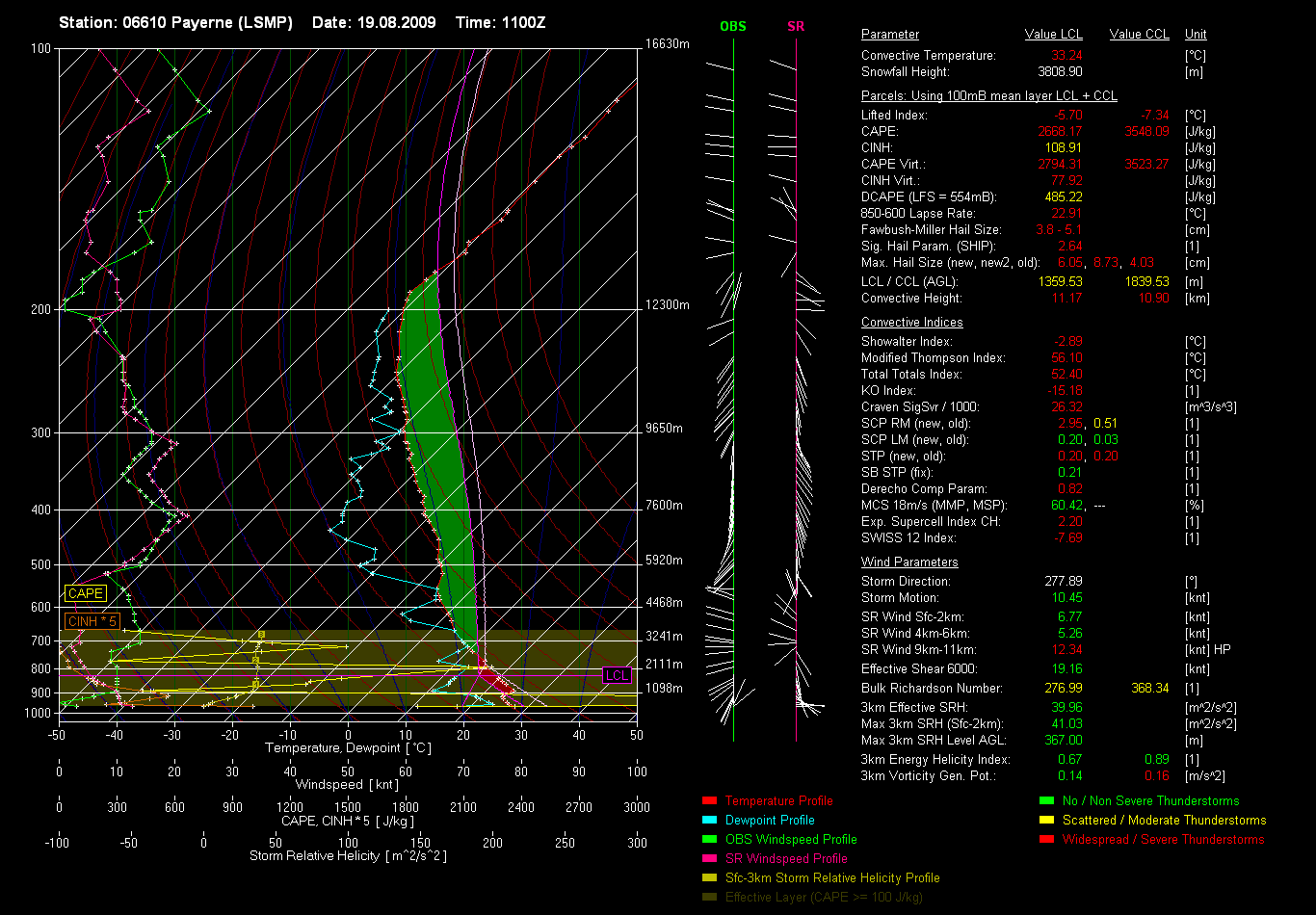1316x915 pixels.
Task: Click the Convective Temperature value 33.24
Action: 1065,56
